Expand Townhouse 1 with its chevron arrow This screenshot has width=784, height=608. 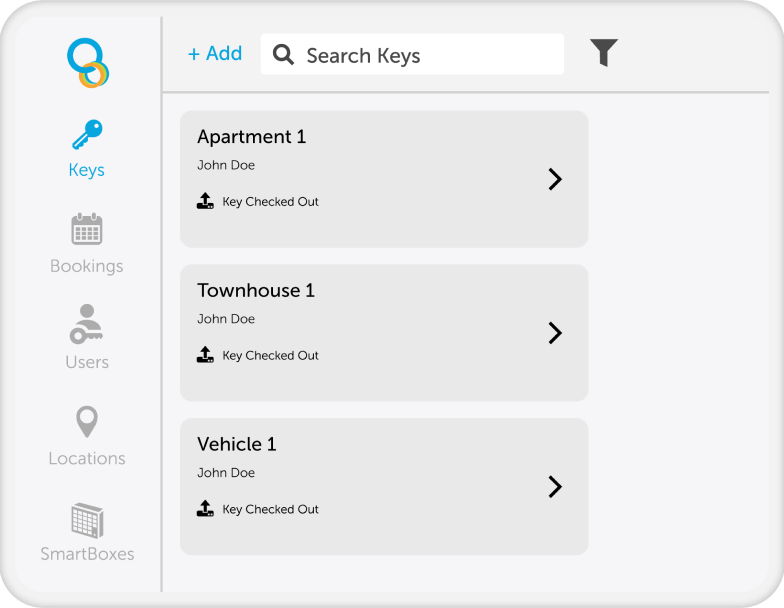click(x=555, y=332)
